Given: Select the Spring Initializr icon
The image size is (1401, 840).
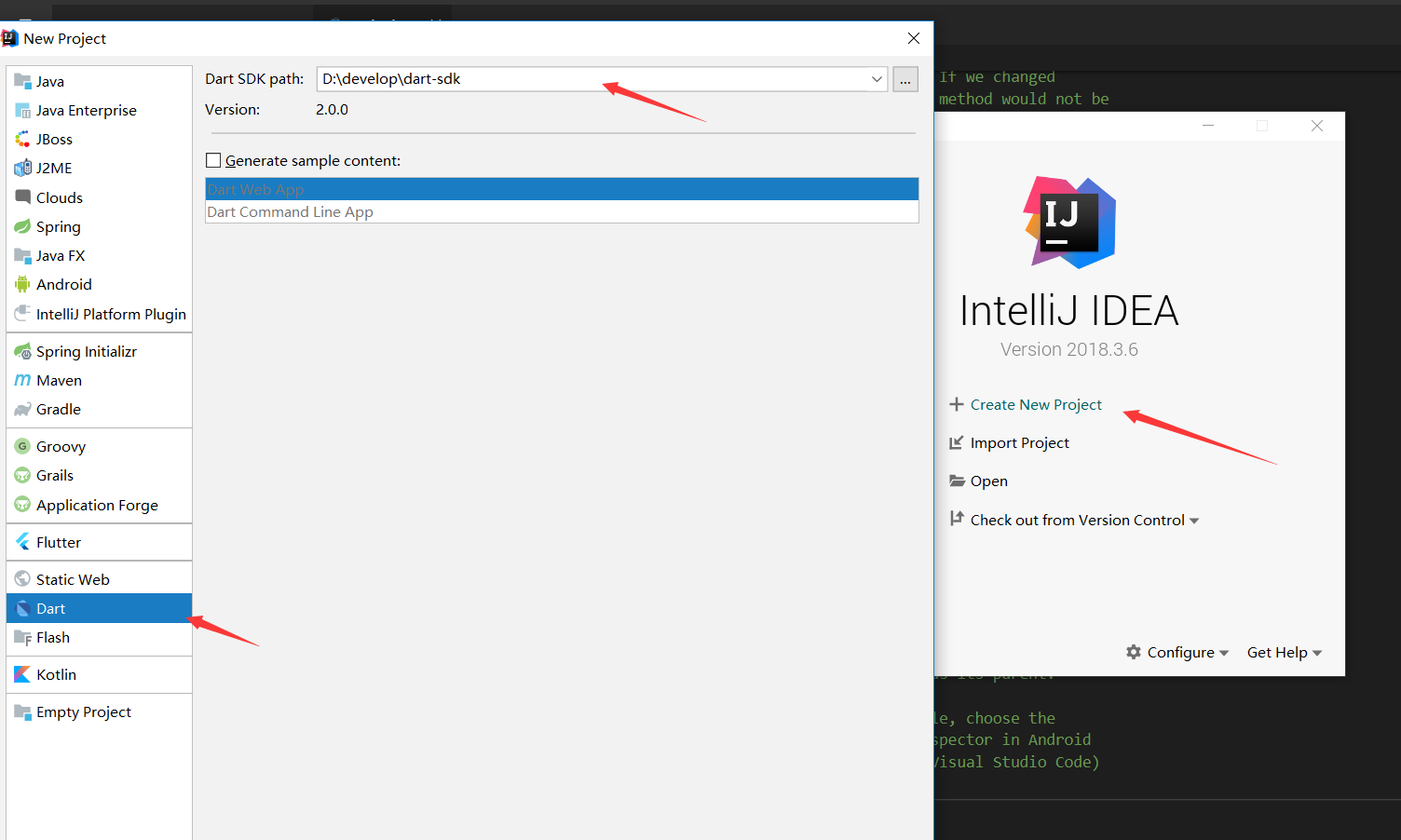Looking at the screenshot, I should tap(22, 351).
